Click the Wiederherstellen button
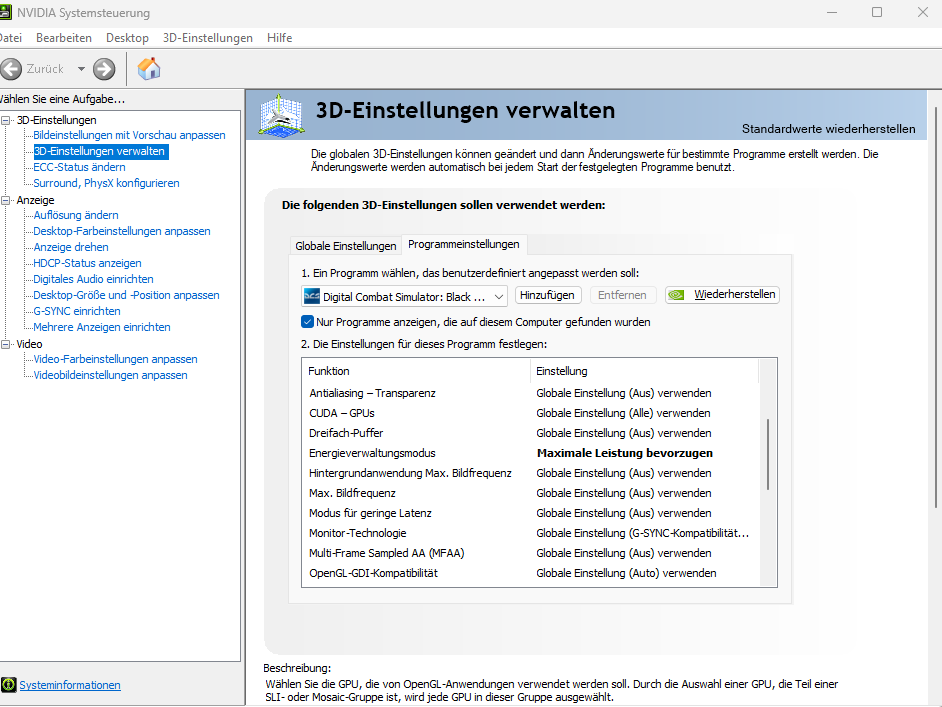Screen dimensions: 942x707 [x=722, y=295]
